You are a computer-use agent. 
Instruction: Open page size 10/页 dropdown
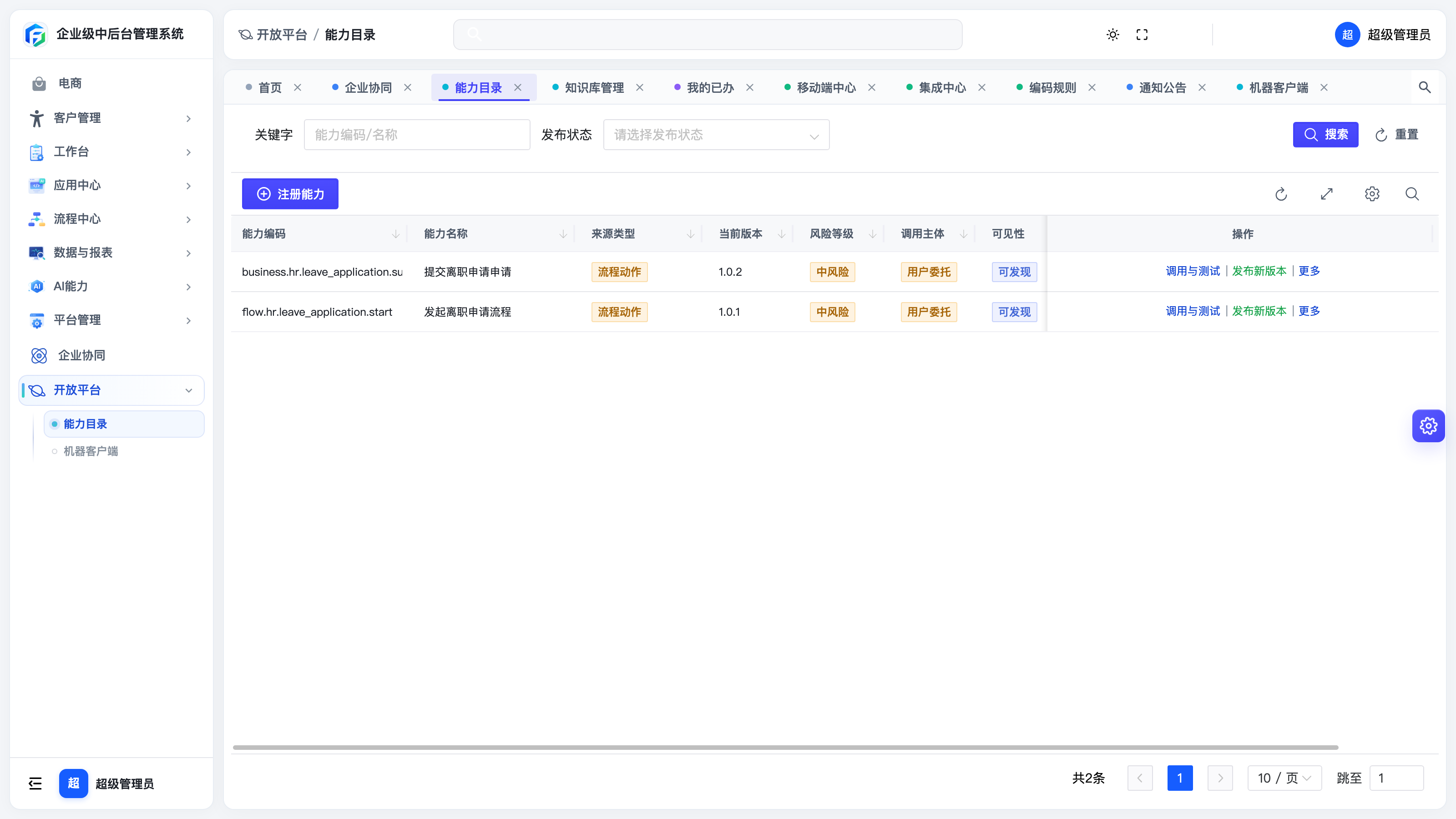coord(1284,778)
